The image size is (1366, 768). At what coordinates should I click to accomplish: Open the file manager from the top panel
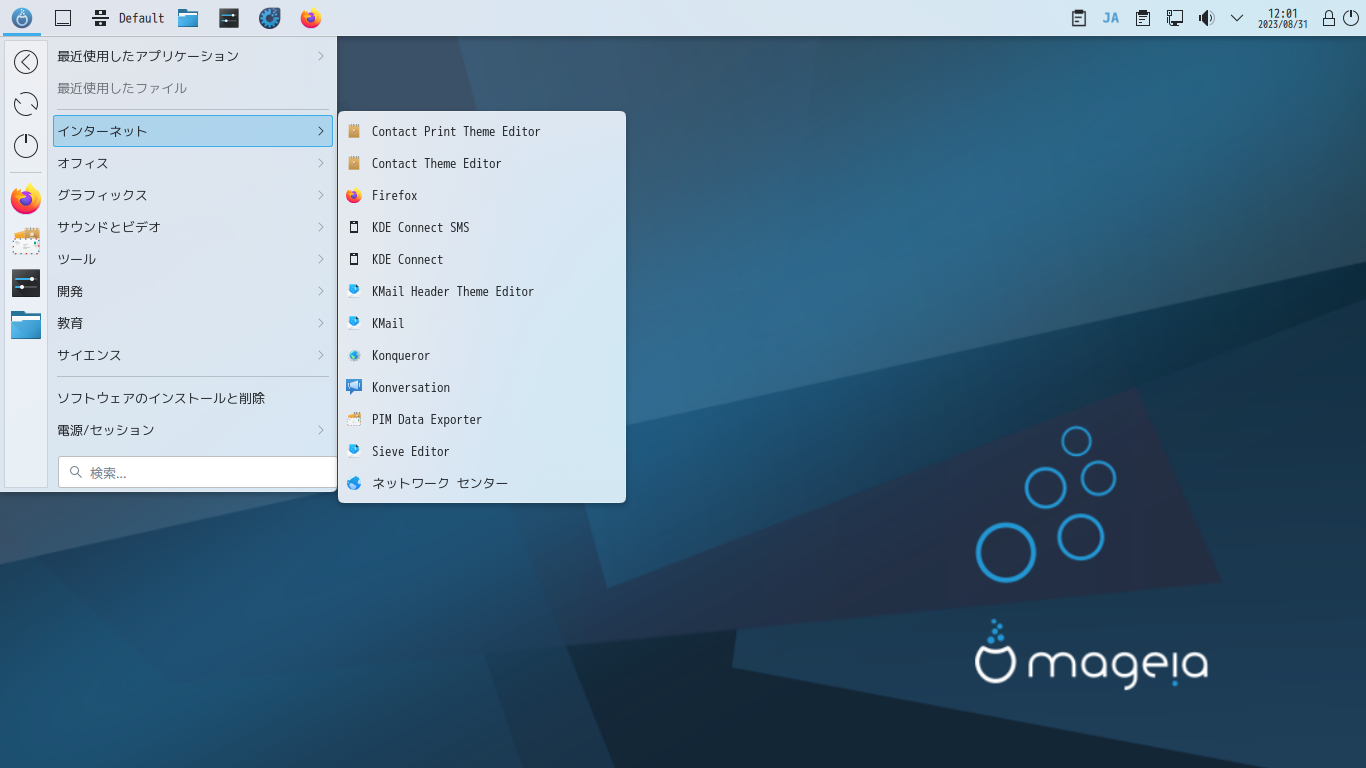187,18
